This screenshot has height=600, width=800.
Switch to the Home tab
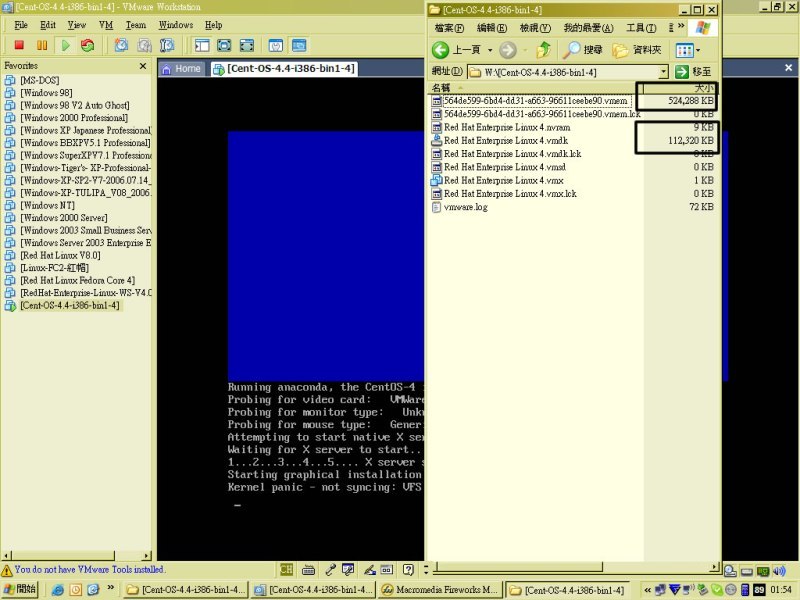point(181,69)
